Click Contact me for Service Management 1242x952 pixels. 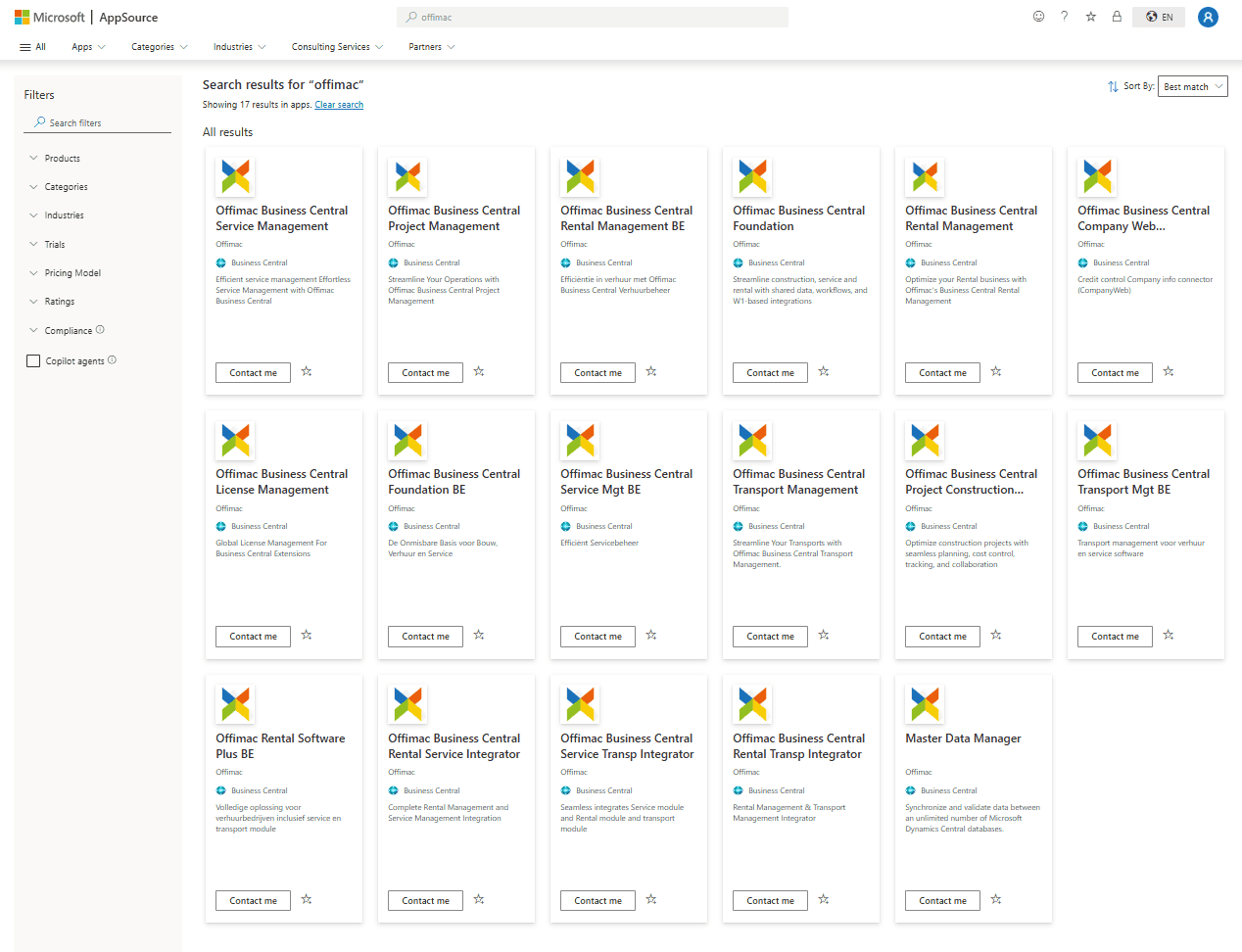pyautogui.click(x=253, y=372)
